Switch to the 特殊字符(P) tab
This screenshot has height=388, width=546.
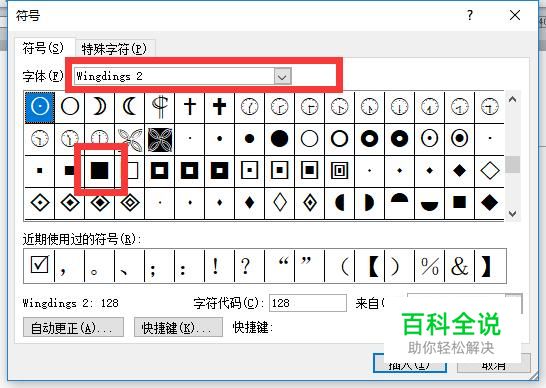(x=114, y=49)
